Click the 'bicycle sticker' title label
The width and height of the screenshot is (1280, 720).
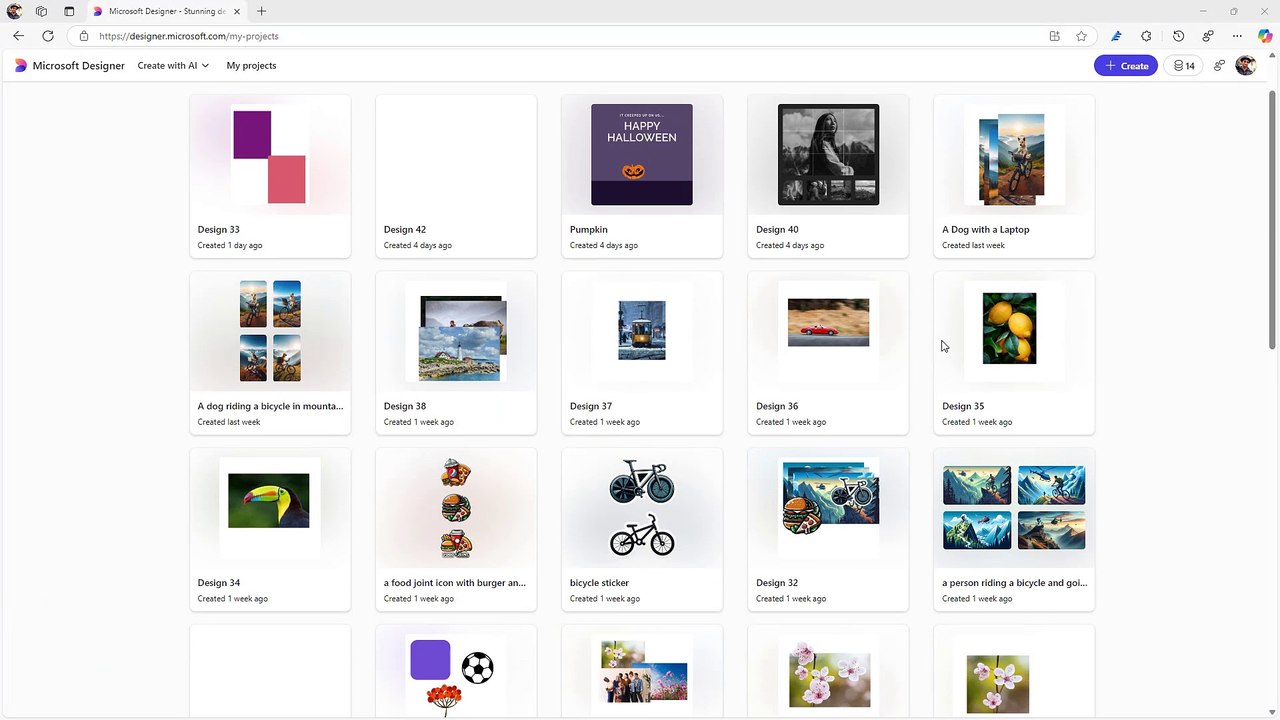(599, 583)
